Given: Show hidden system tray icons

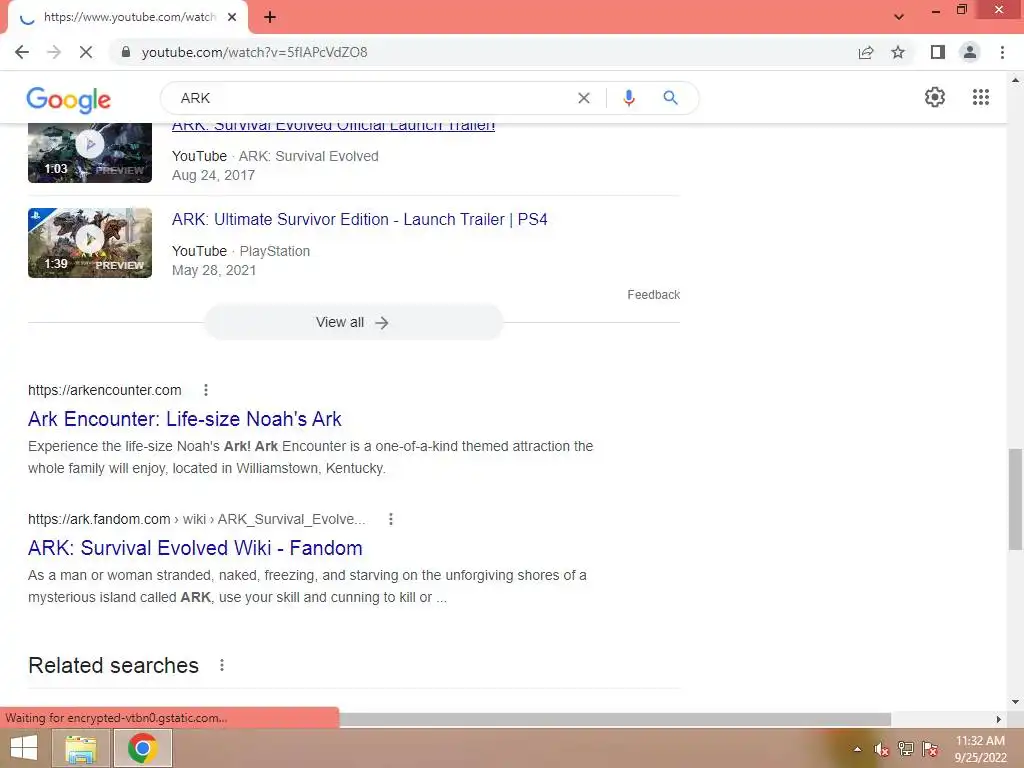Looking at the screenshot, I should point(857,749).
